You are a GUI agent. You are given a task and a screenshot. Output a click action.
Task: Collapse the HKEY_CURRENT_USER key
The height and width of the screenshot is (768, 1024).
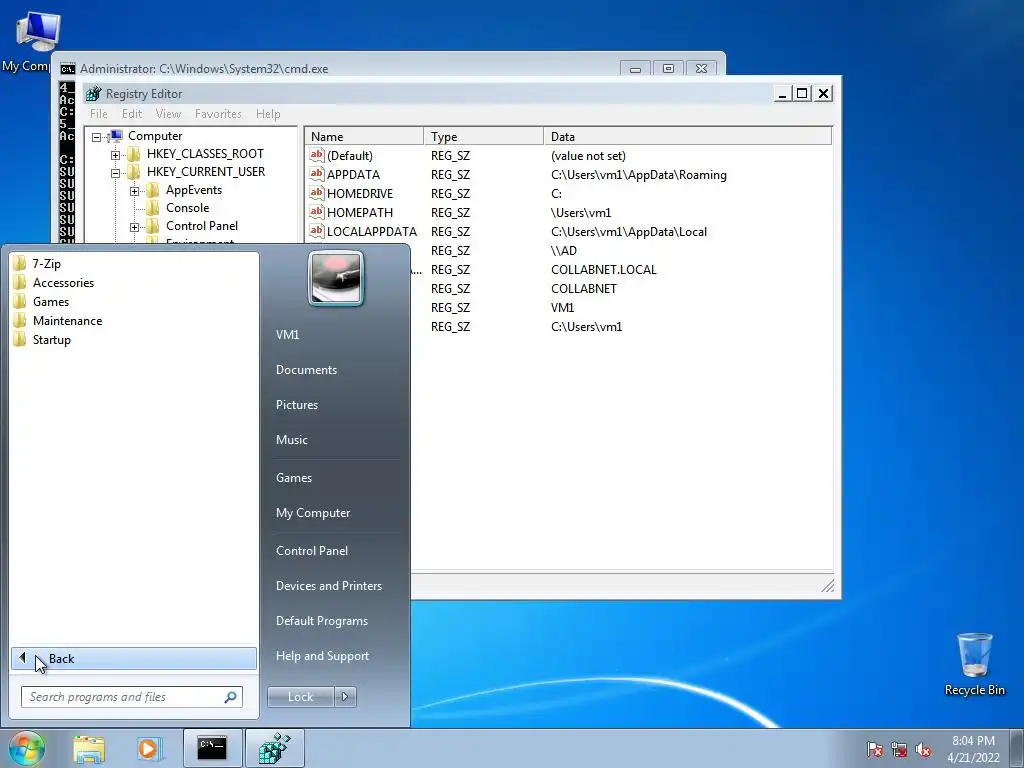click(x=116, y=173)
